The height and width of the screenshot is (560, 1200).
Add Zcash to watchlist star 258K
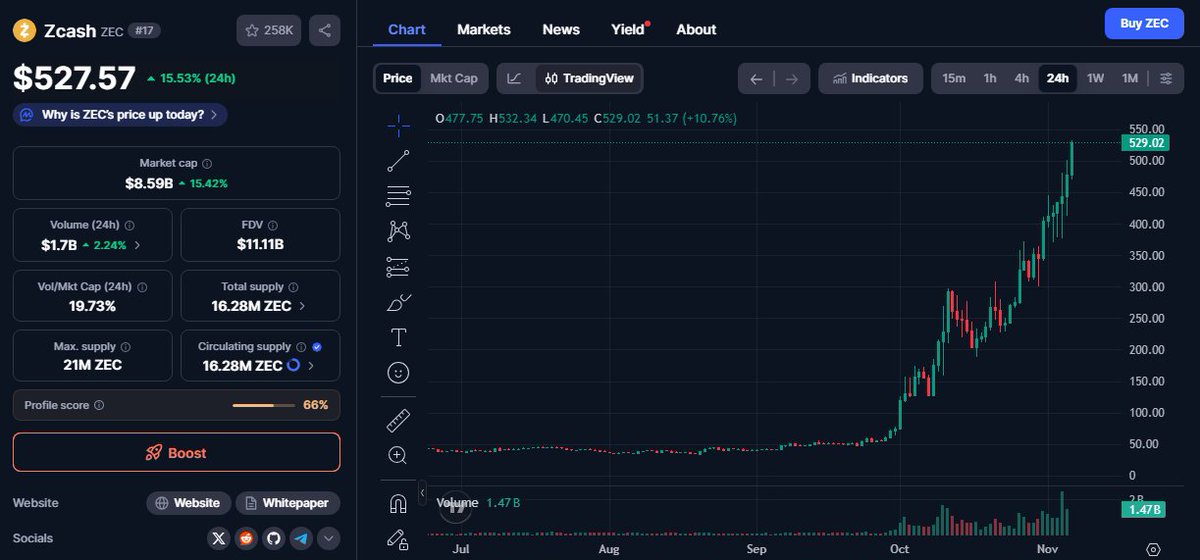click(x=269, y=30)
